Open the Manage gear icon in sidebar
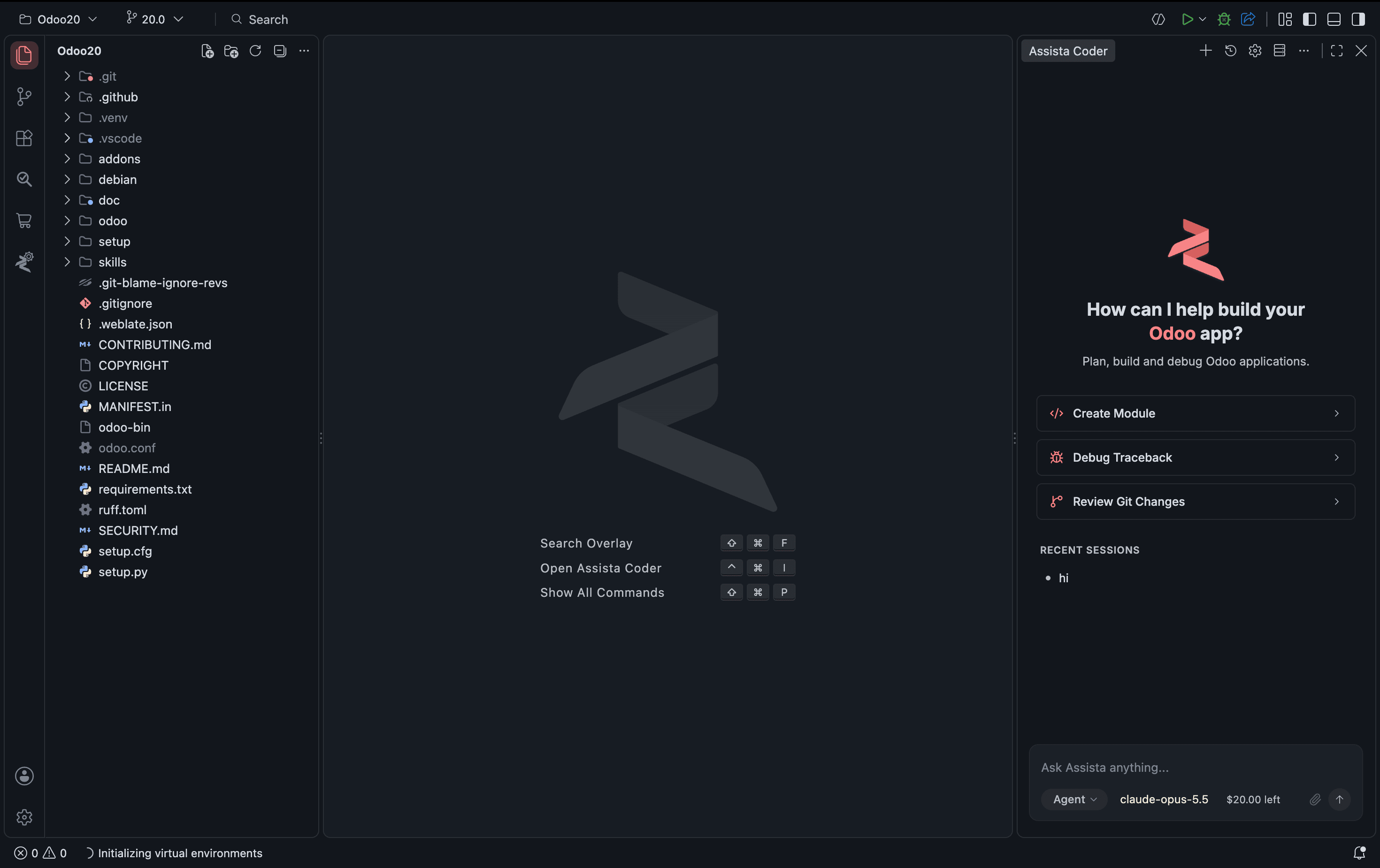The image size is (1380, 868). [x=24, y=817]
